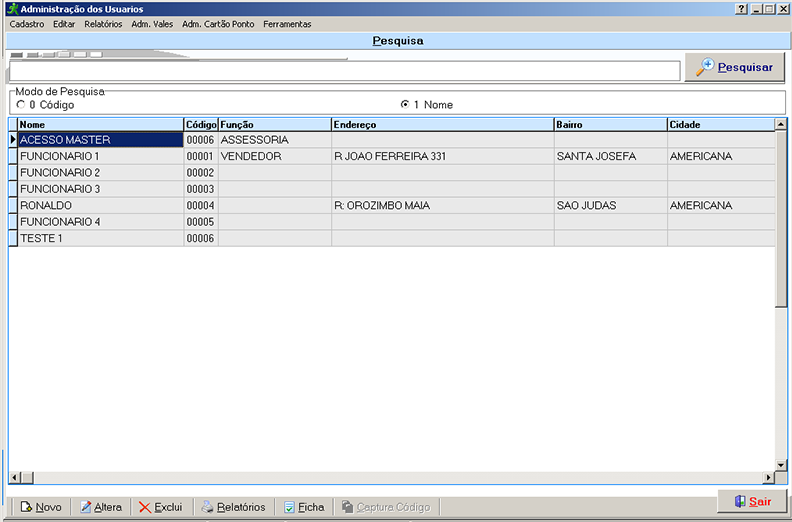Open Relatórios from the bottom toolbar
Viewport: 792px width, 522px height.
(233, 507)
